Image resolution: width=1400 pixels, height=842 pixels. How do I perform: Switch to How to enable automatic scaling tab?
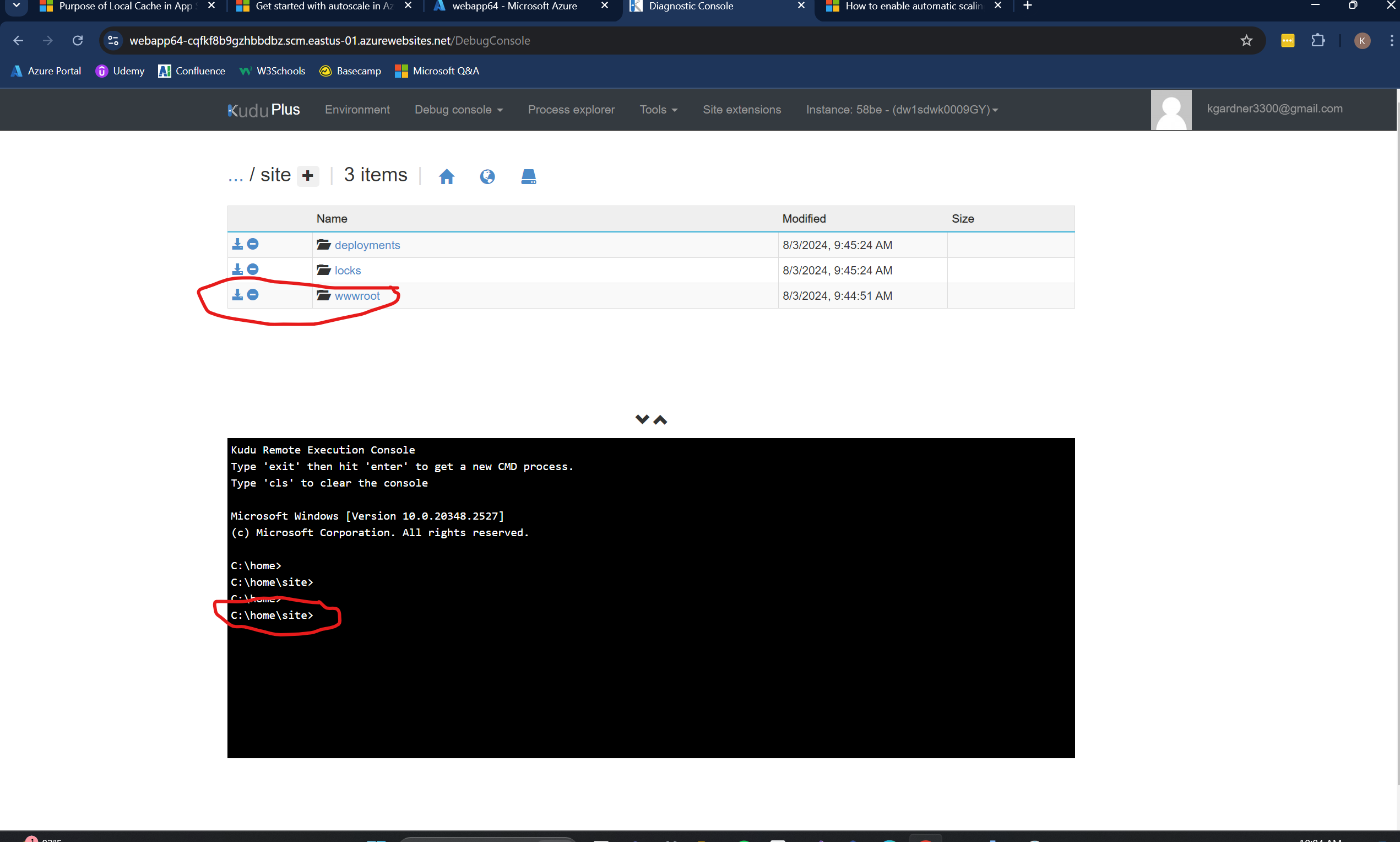[913, 7]
